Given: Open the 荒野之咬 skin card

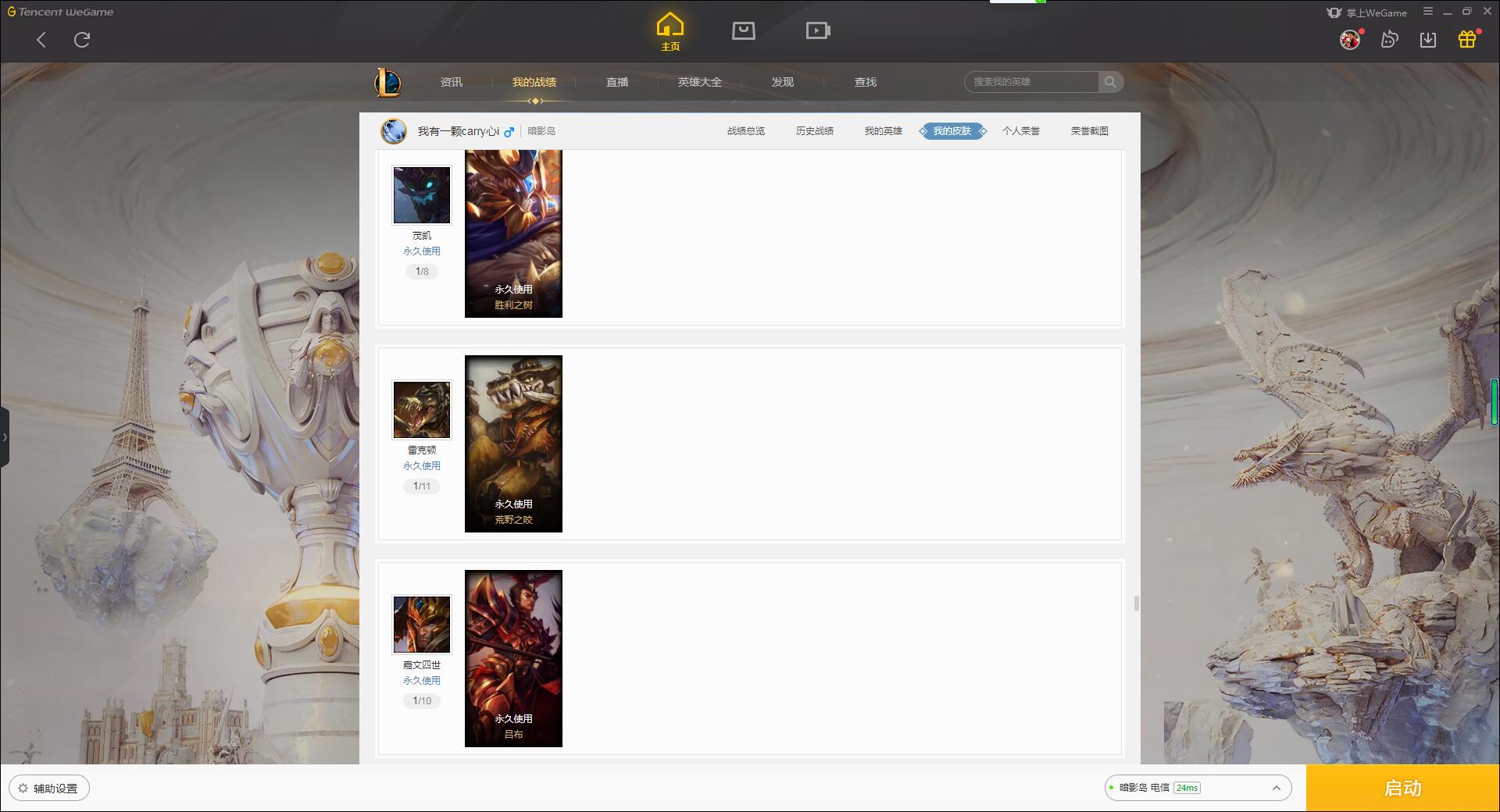Looking at the screenshot, I should click(x=513, y=443).
